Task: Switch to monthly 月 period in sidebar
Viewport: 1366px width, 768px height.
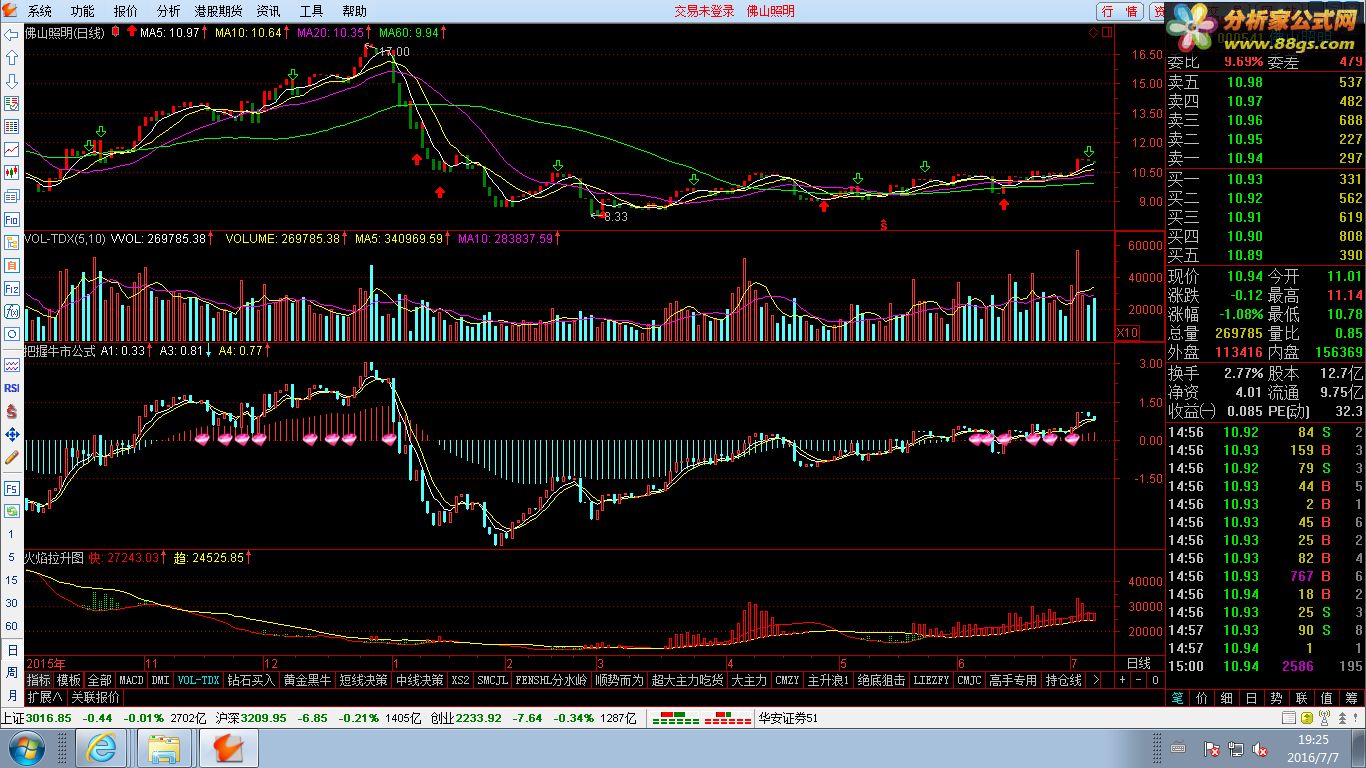Action: tap(12, 695)
